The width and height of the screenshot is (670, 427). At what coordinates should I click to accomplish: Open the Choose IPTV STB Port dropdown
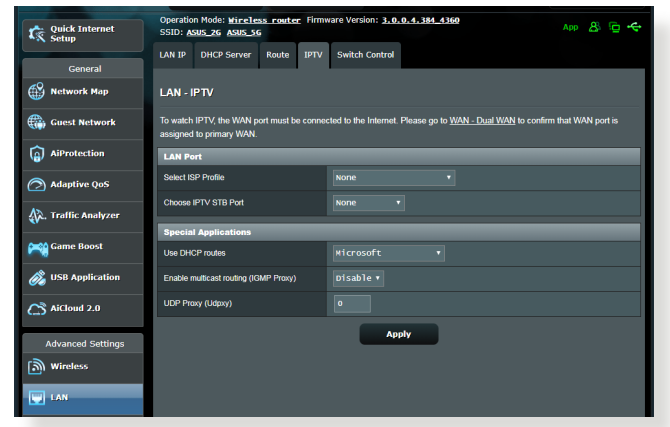coord(368,203)
